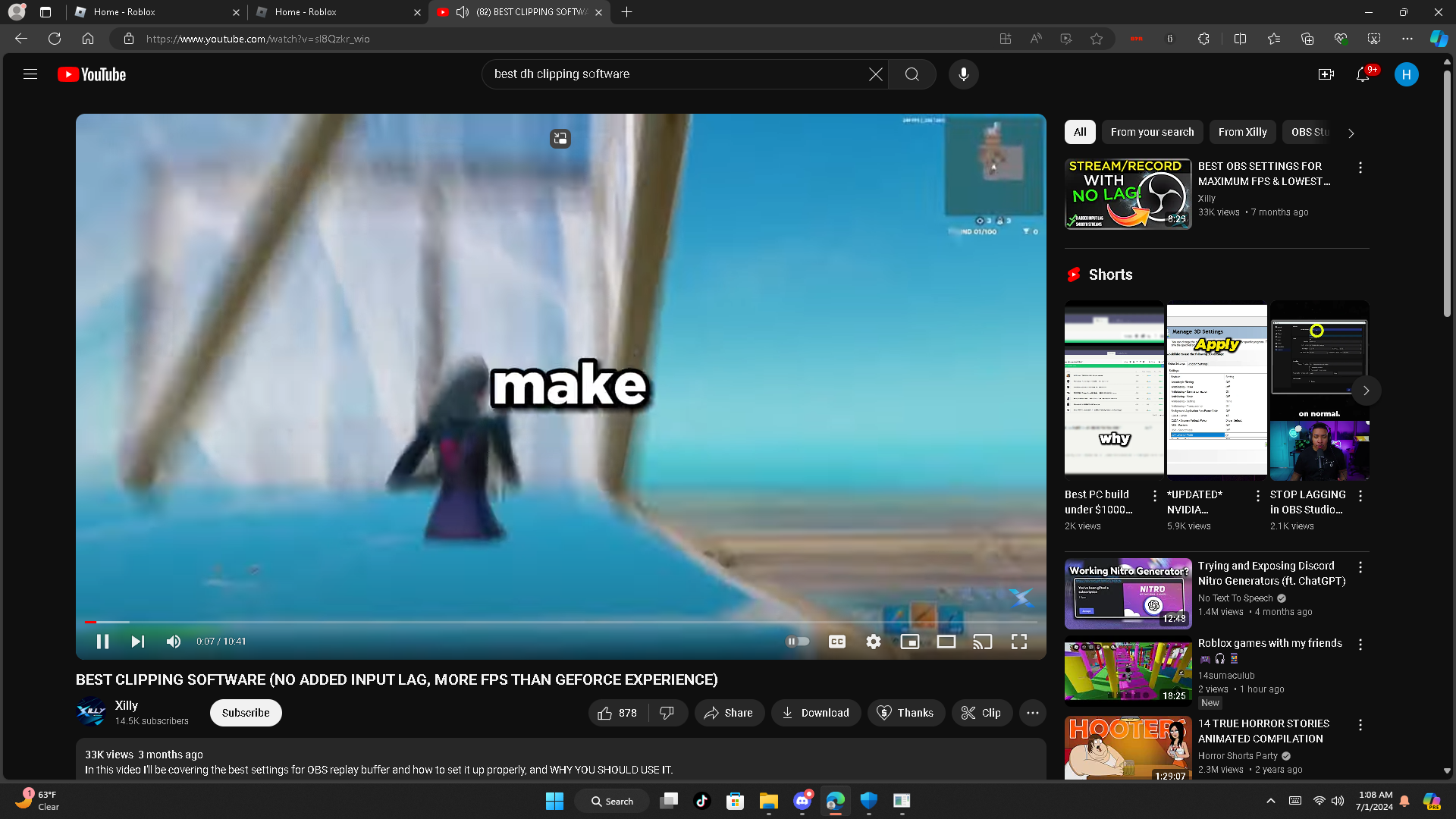The width and height of the screenshot is (1456, 819).
Task: Select the From Xilly chip
Action: click(1242, 132)
